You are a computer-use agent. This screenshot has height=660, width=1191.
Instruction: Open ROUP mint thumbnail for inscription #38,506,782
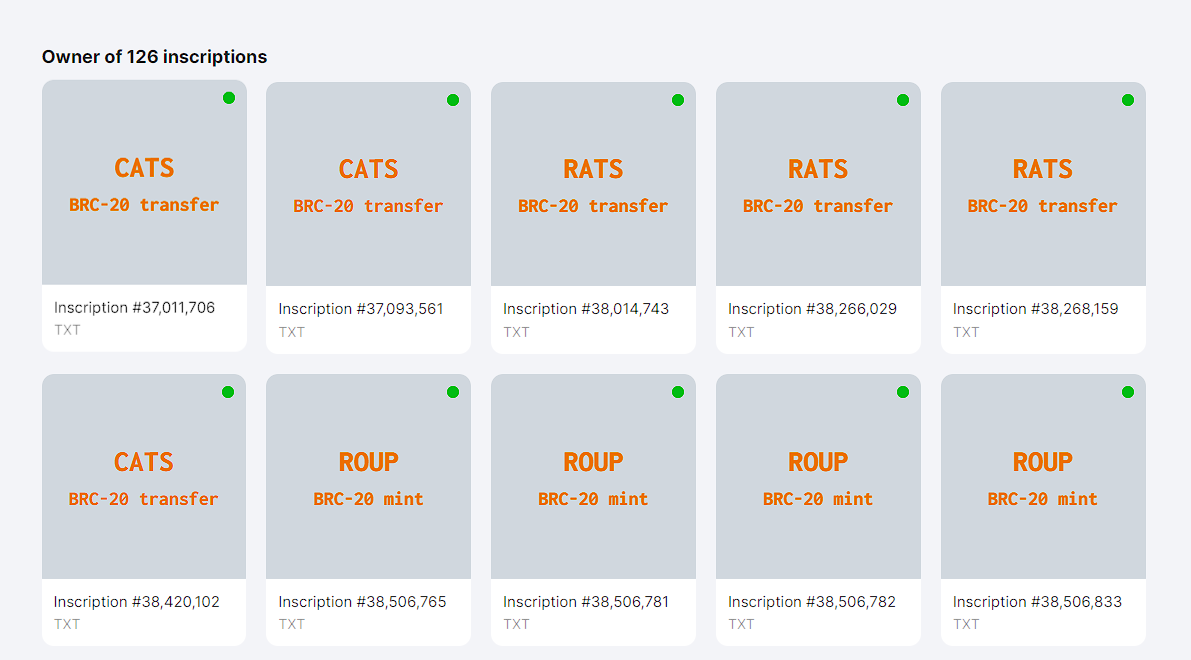click(x=818, y=476)
